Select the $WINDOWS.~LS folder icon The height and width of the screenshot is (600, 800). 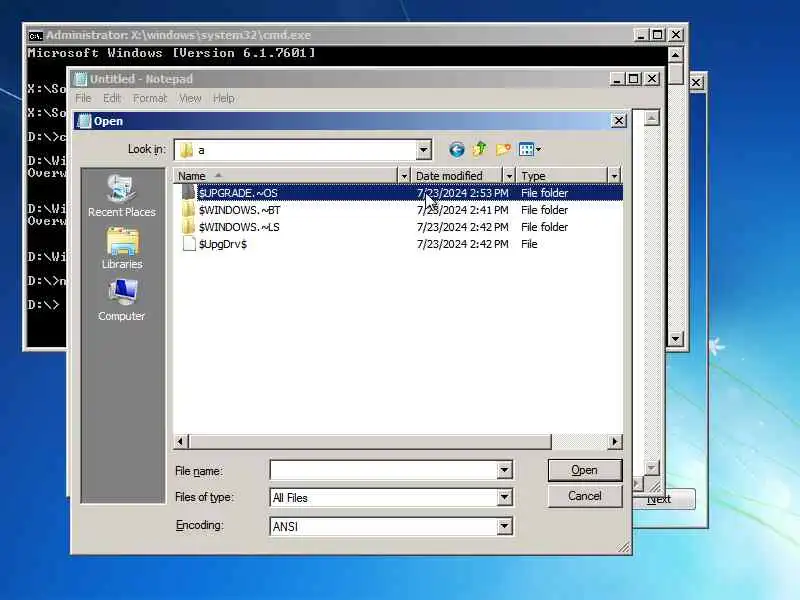189,227
